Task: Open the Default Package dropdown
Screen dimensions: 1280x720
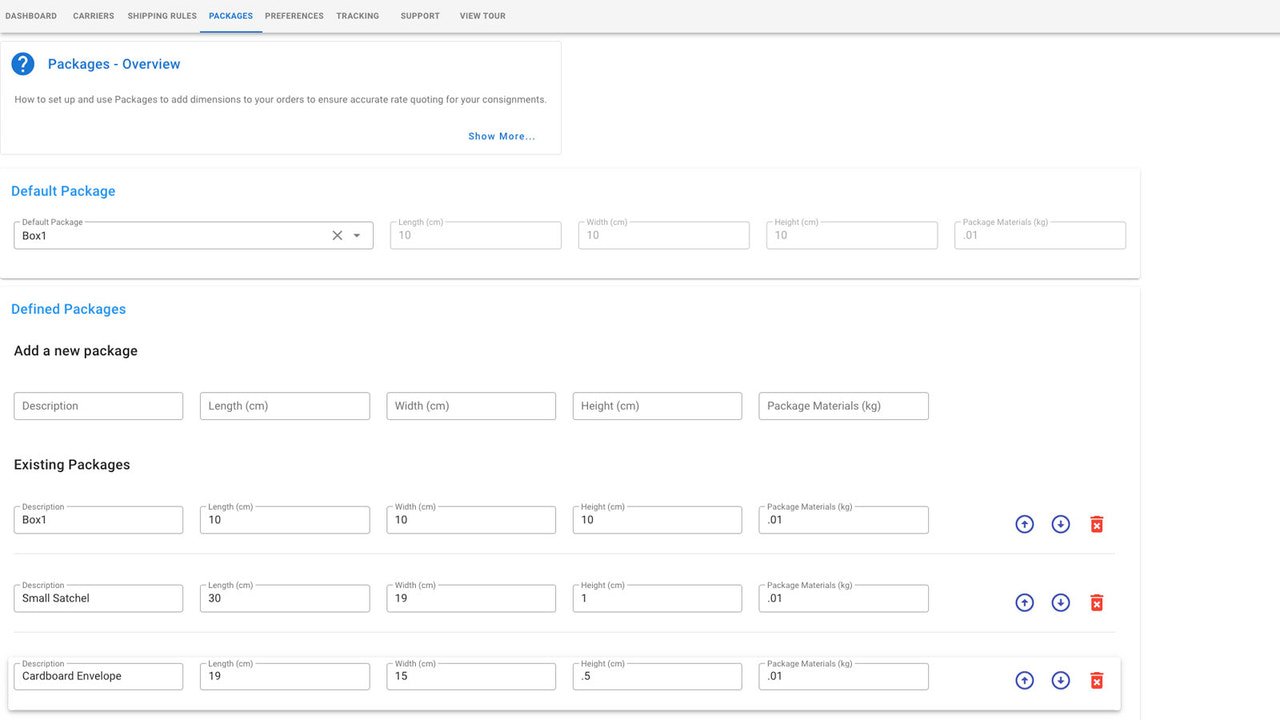Action: click(357, 234)
